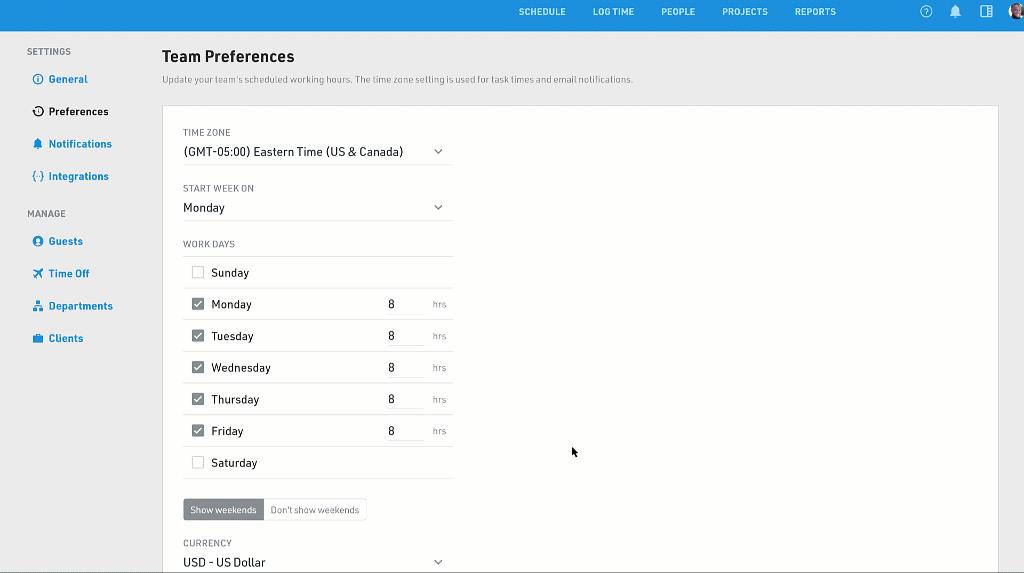Click the Time Off airplane icon

click(x=38, y=274)
